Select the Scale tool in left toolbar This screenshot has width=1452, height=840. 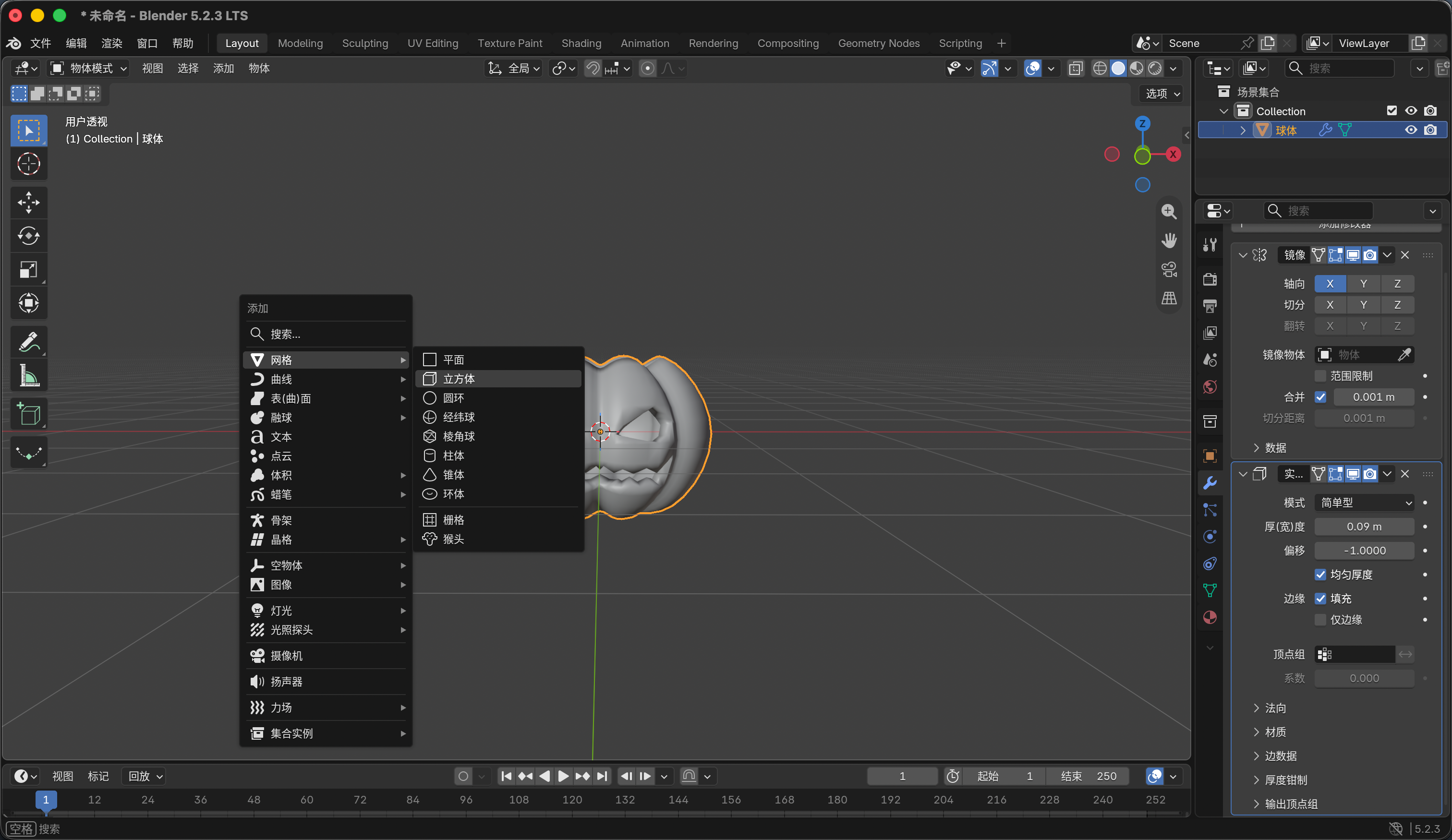pyautogui.click(x=29, y=269)
